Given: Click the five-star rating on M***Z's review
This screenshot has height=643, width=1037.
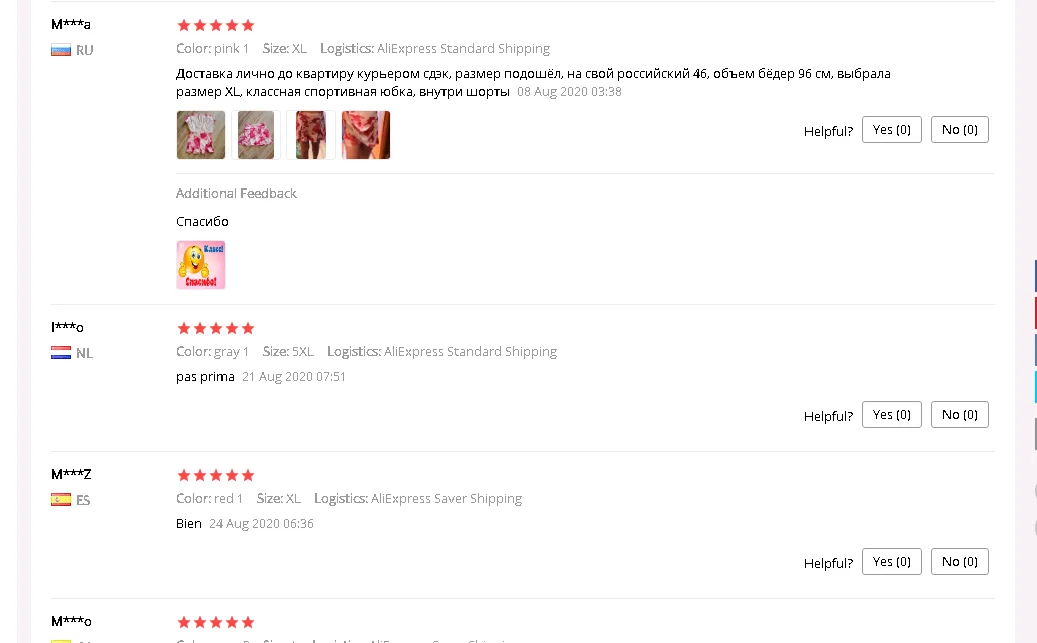Looking at the screenshot, I should click(216, 476).
